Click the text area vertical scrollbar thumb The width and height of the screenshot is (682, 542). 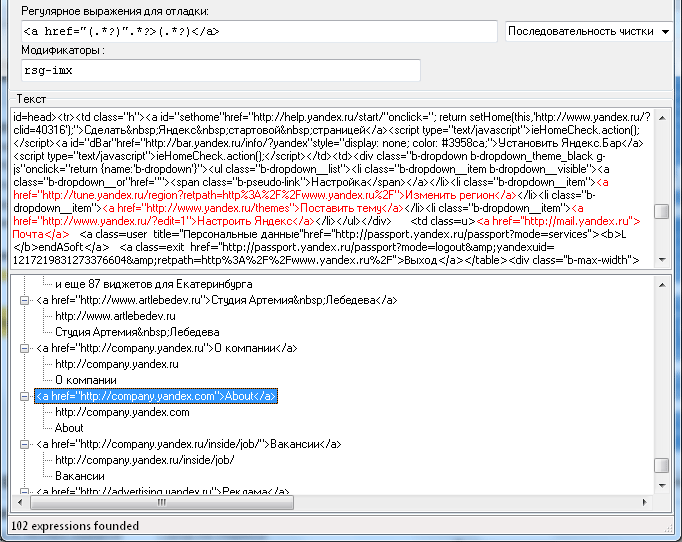662,211
